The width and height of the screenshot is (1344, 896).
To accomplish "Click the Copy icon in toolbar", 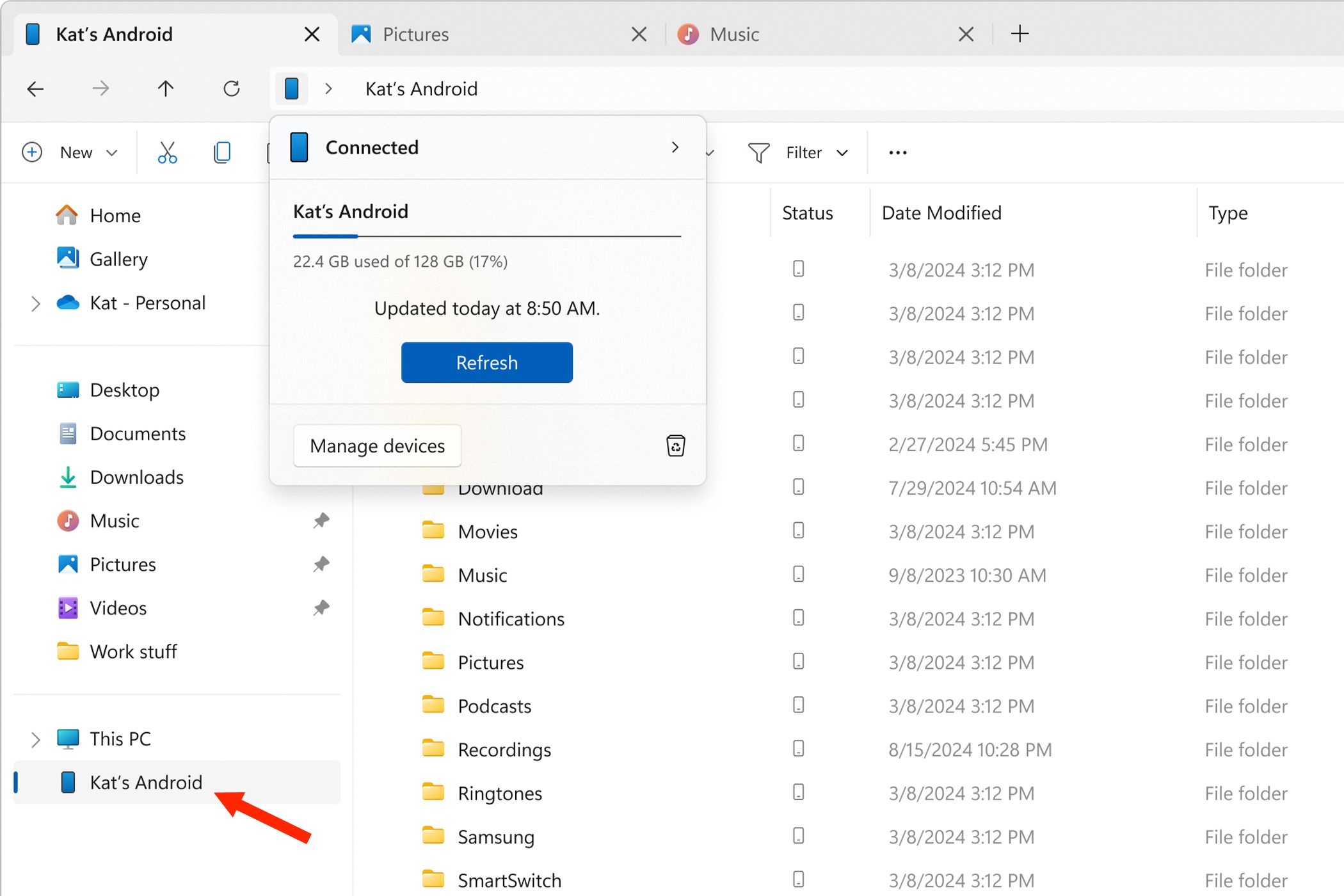I will click(x=221, y=152).
